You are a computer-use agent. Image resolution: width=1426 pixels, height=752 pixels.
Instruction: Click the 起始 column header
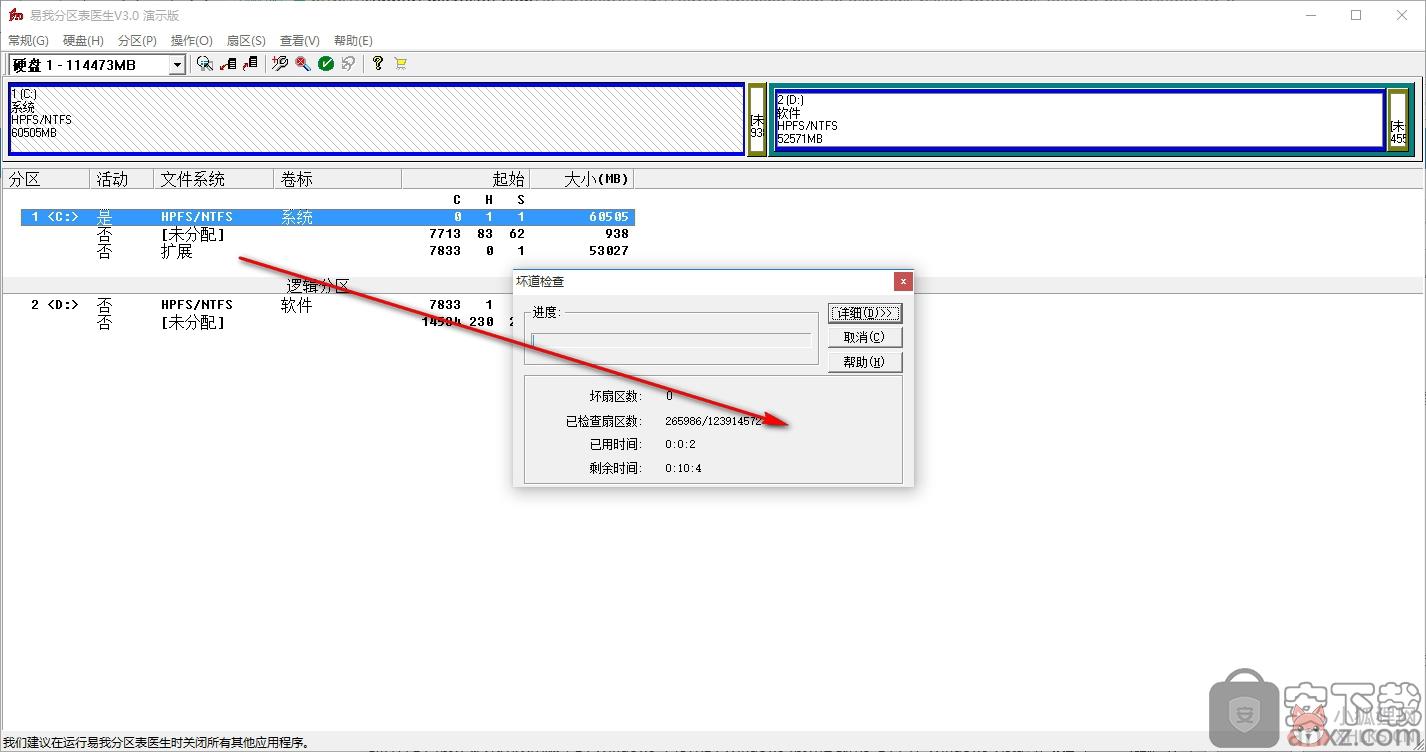465,179
